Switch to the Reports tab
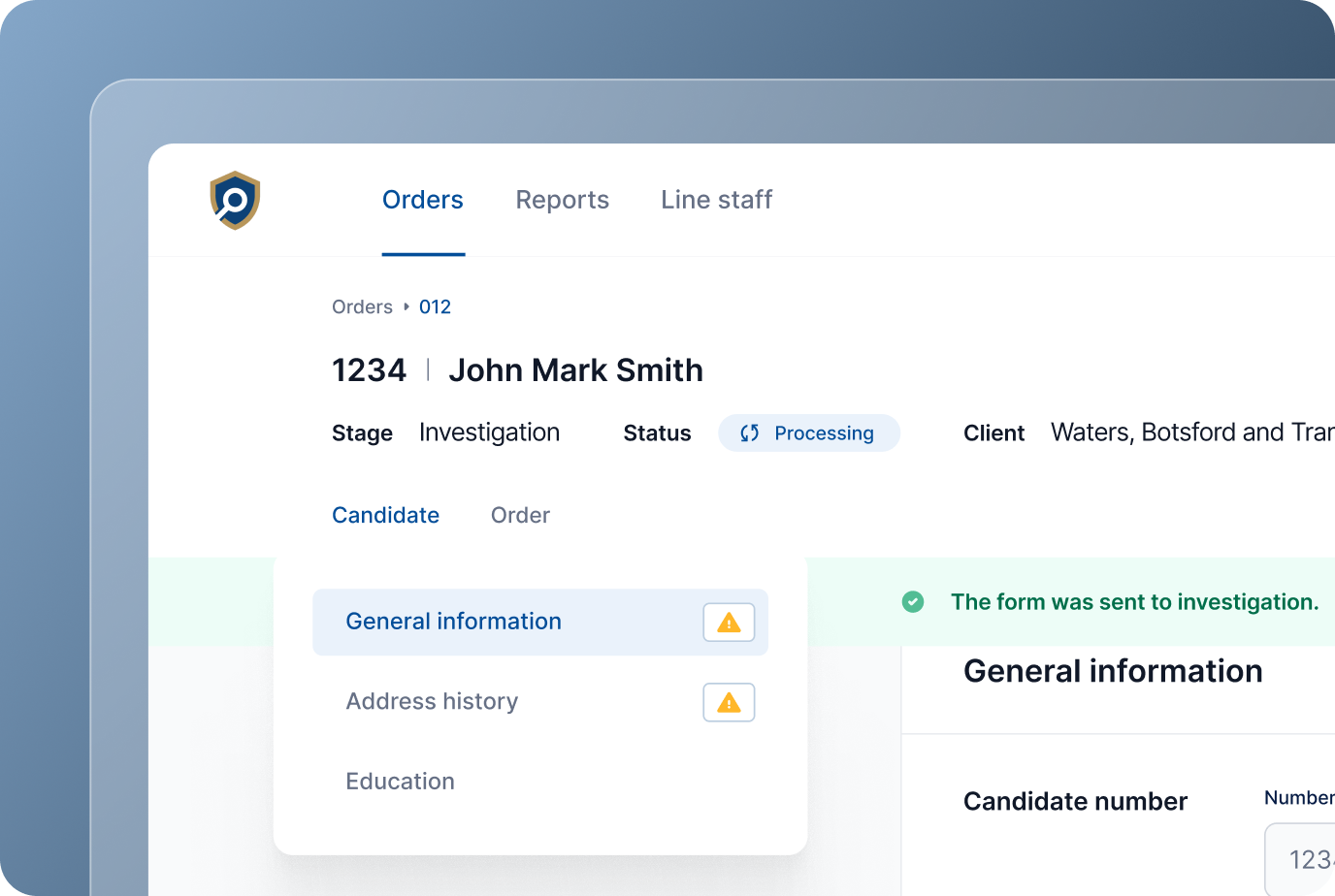The height and width of the screenshot is (896, 1335). coord(563,200)
